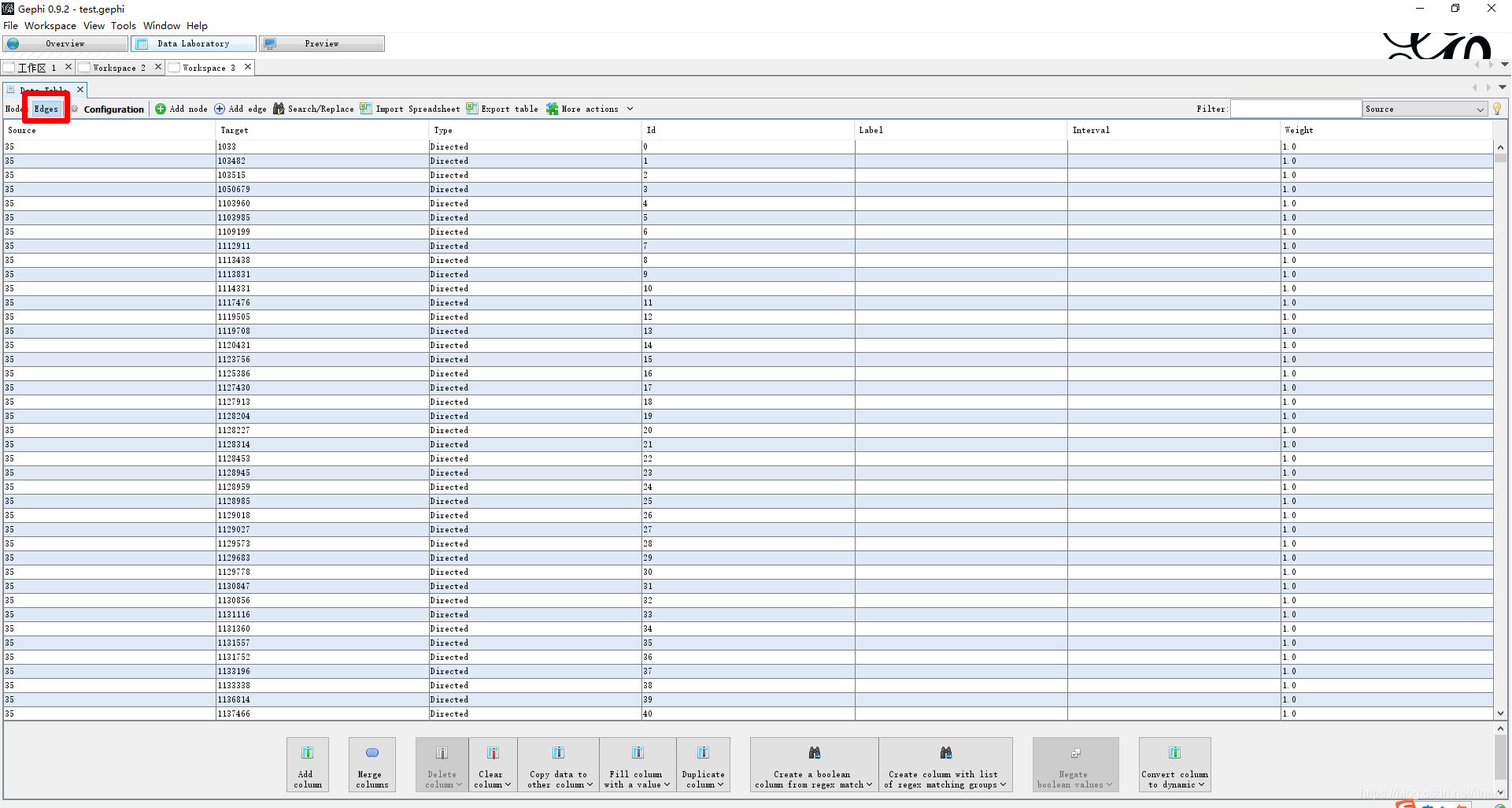This screenshot has height=808, width=1512.
Task: Click the table scrollbar up arrow
Action: click(1500, 147)
